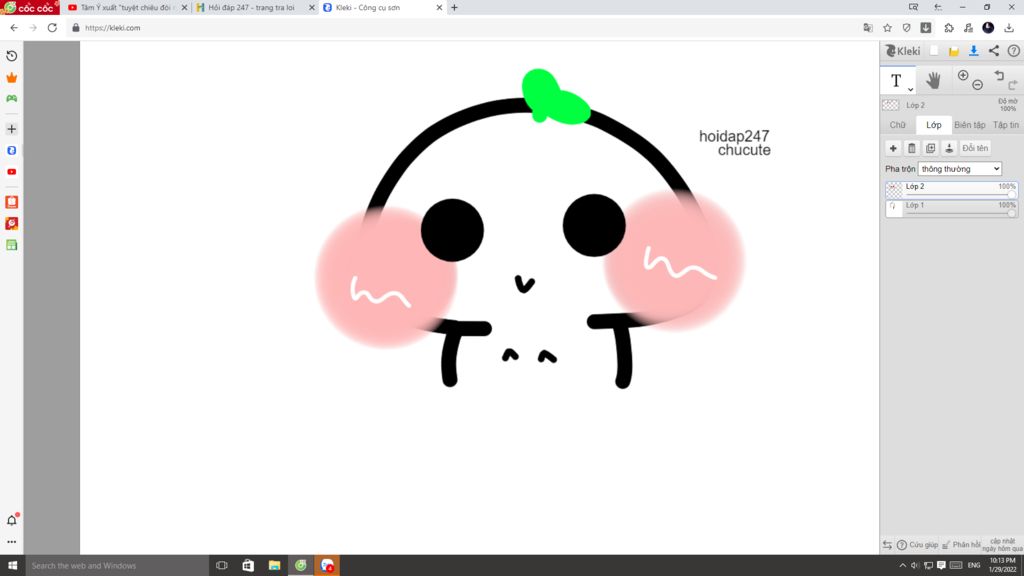Screen dimensions: 1024x576
Task: Open the browser translate icon
Action: (868, 28)
